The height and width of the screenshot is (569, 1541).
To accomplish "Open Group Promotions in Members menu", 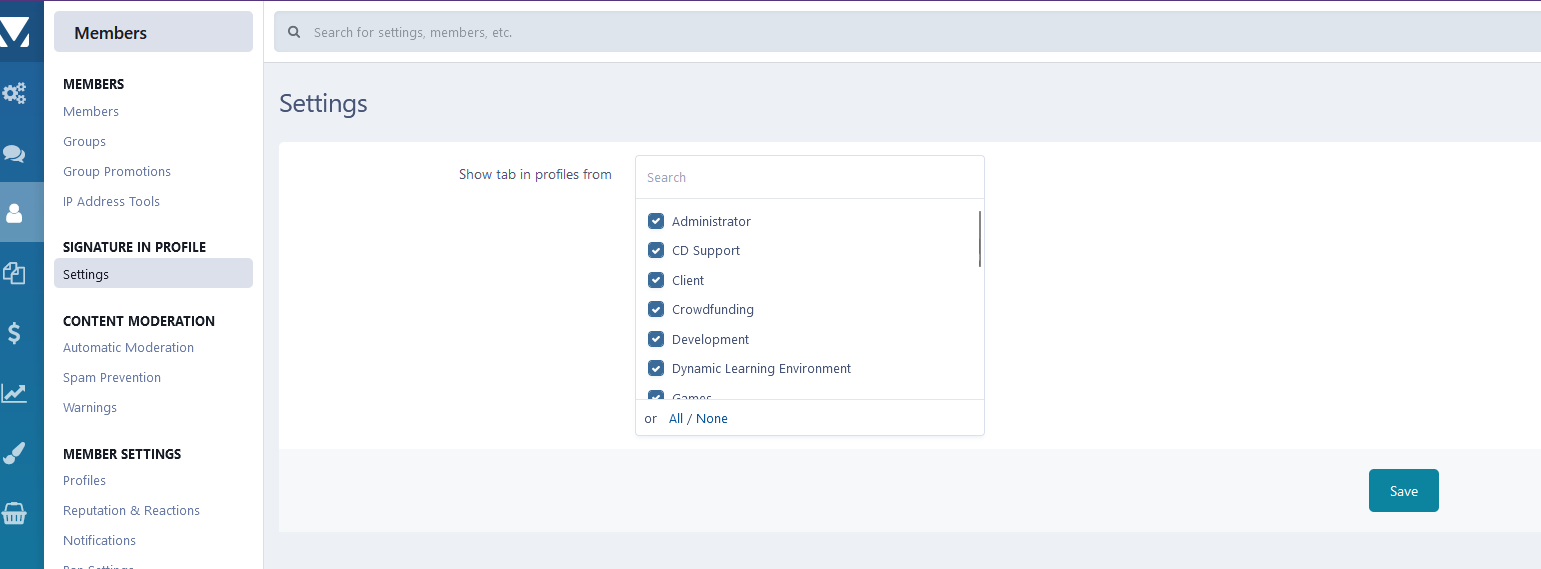I will point(117,171).
